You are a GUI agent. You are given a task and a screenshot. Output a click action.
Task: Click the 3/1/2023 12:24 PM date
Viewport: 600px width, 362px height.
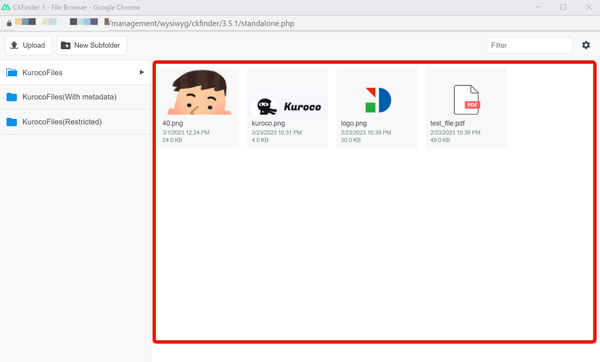coord(186,132)
